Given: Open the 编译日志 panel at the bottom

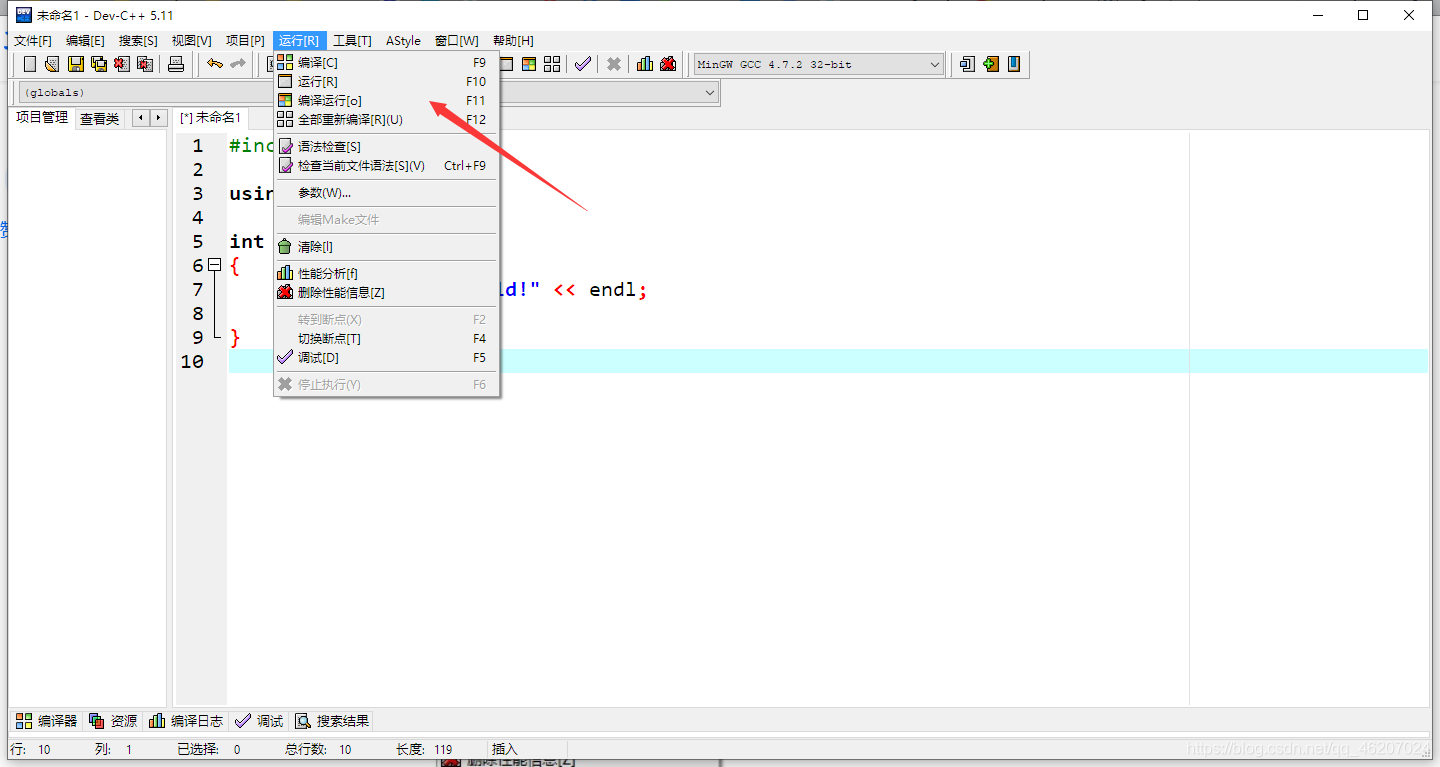Looking at the screenshot, I should click(185, 720).
